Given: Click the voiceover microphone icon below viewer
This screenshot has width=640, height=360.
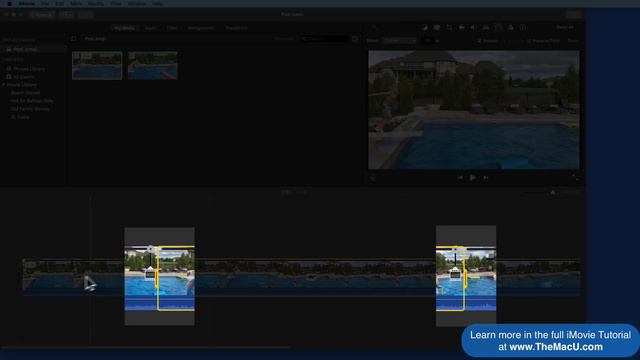Looking at the screenshot, I should pyautogui.click(x=372, y=178).
